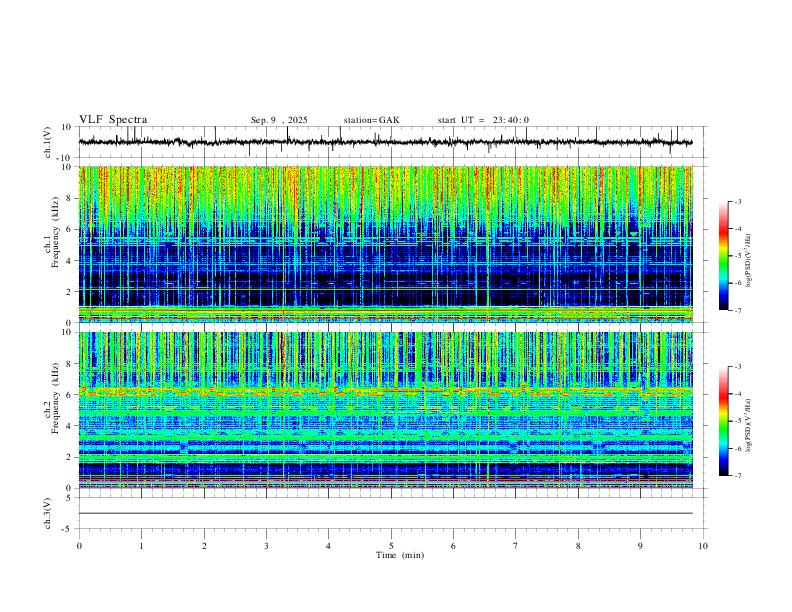Click time axis tick label '5'

coord(391,546)
